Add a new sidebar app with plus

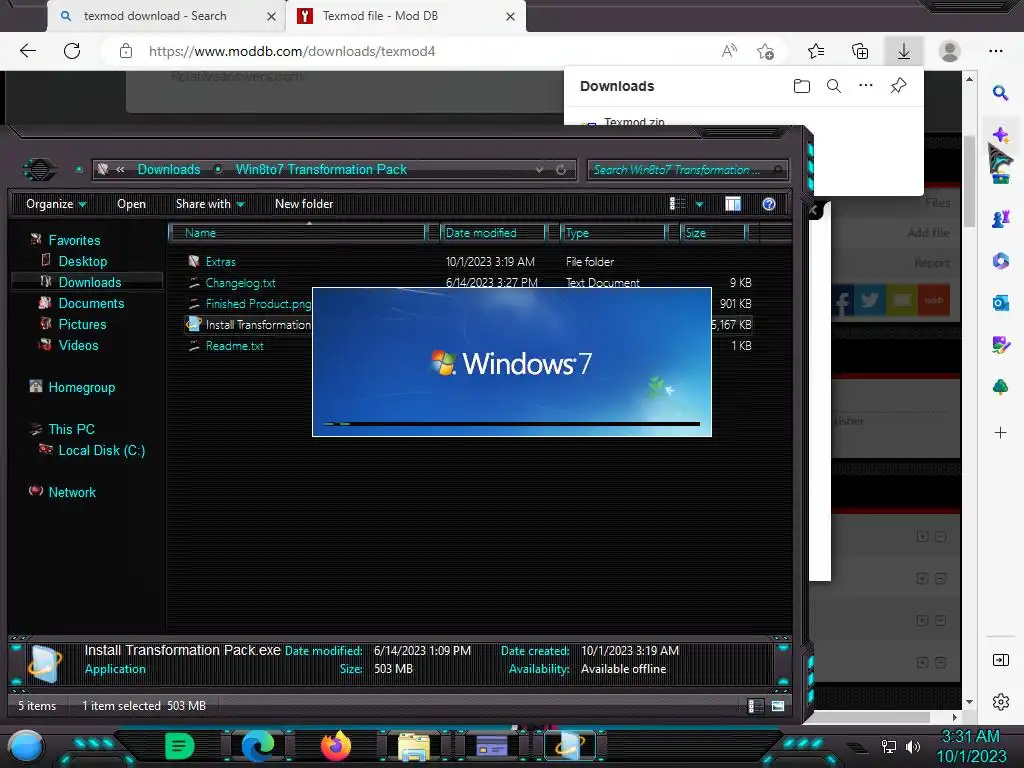pyautogui.click(x=1000, y=432)
